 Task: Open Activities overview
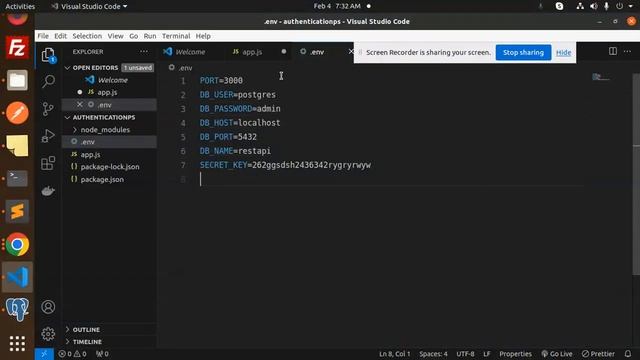point(20,6)
